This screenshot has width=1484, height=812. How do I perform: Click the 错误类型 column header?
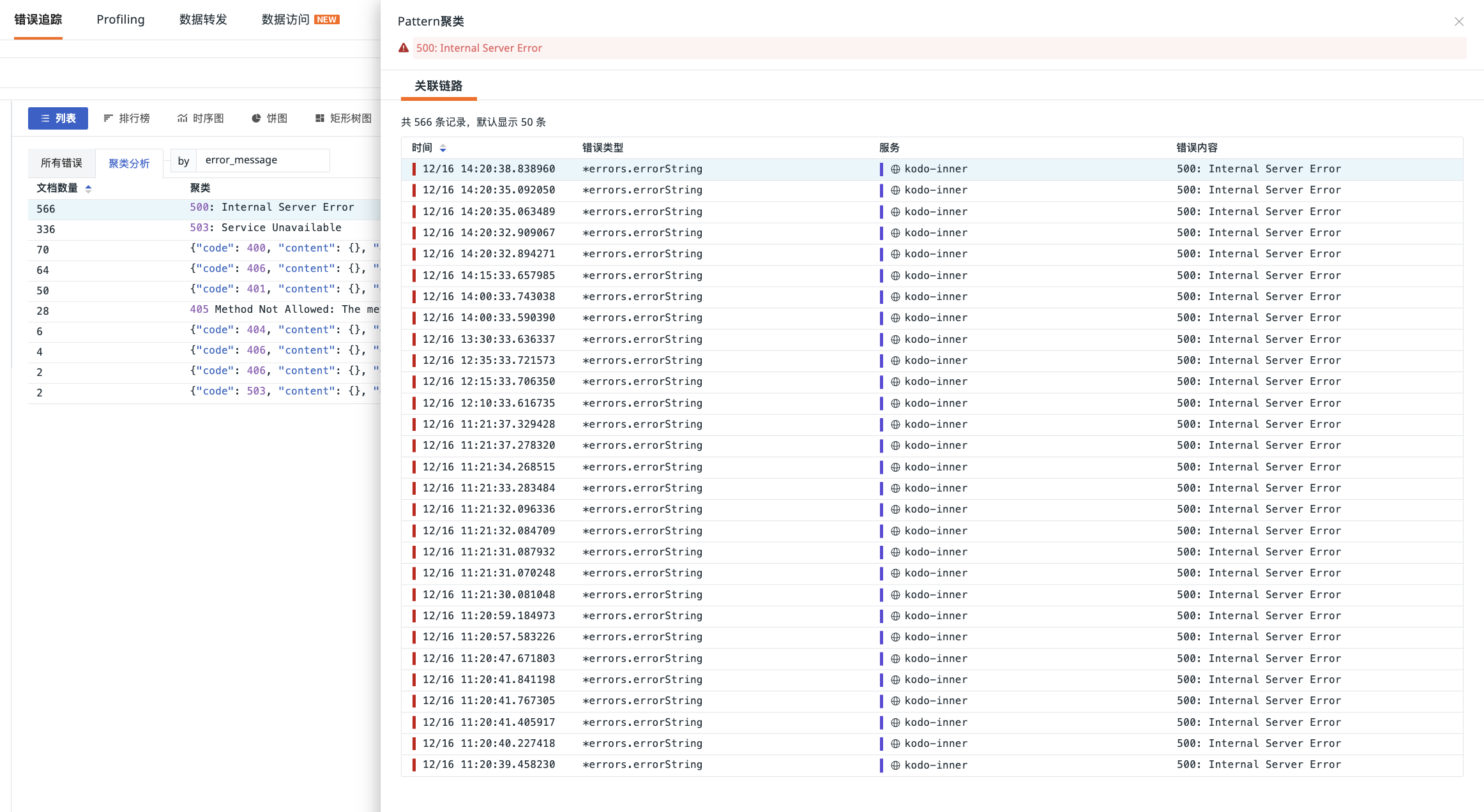coord(603,148)
